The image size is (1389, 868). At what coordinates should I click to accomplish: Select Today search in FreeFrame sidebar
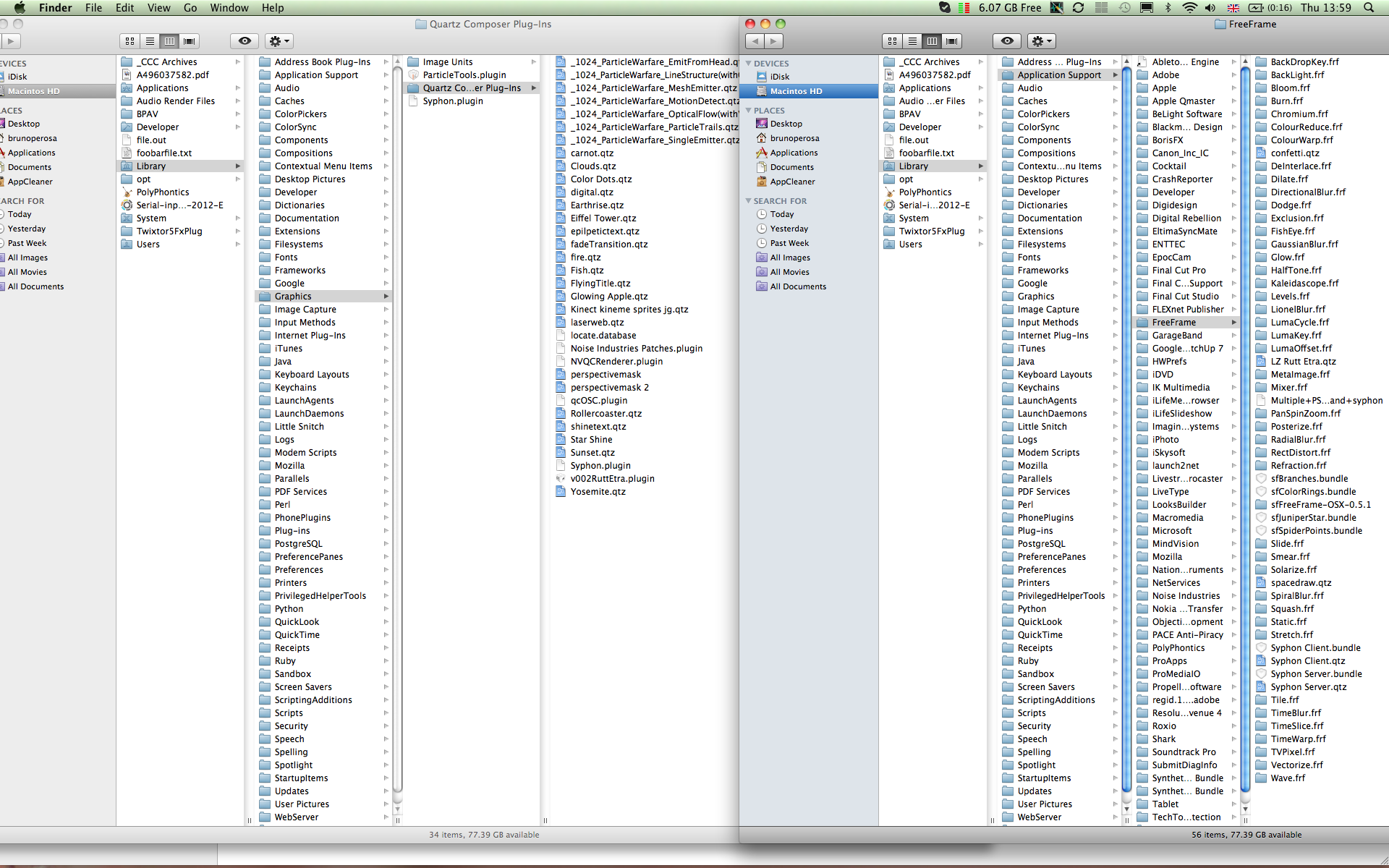point(808,214)
